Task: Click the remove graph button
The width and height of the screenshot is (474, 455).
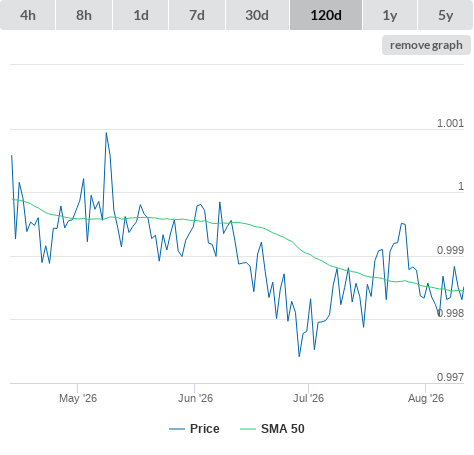Action: pyautogui.click(x=426, y=45)
